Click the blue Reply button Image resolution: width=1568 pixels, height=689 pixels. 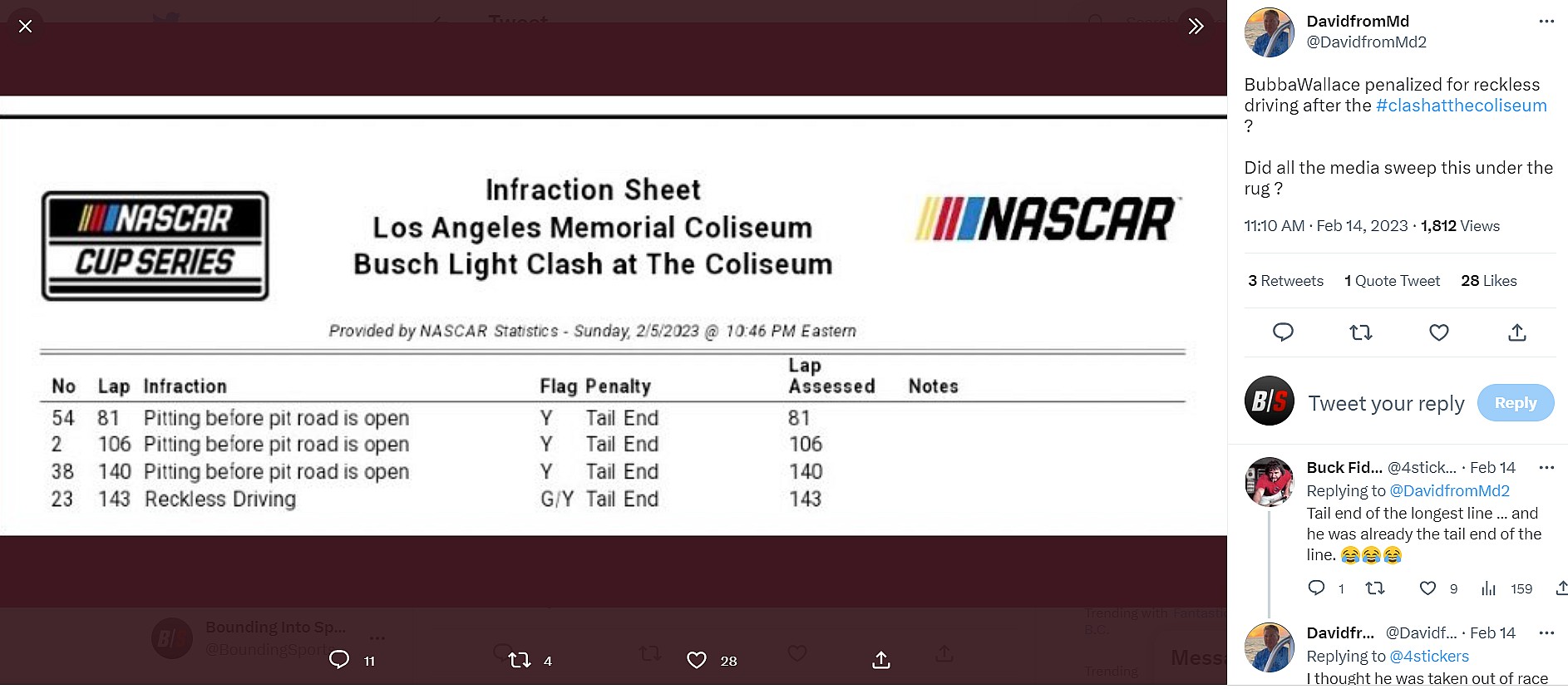[1515, 403]
